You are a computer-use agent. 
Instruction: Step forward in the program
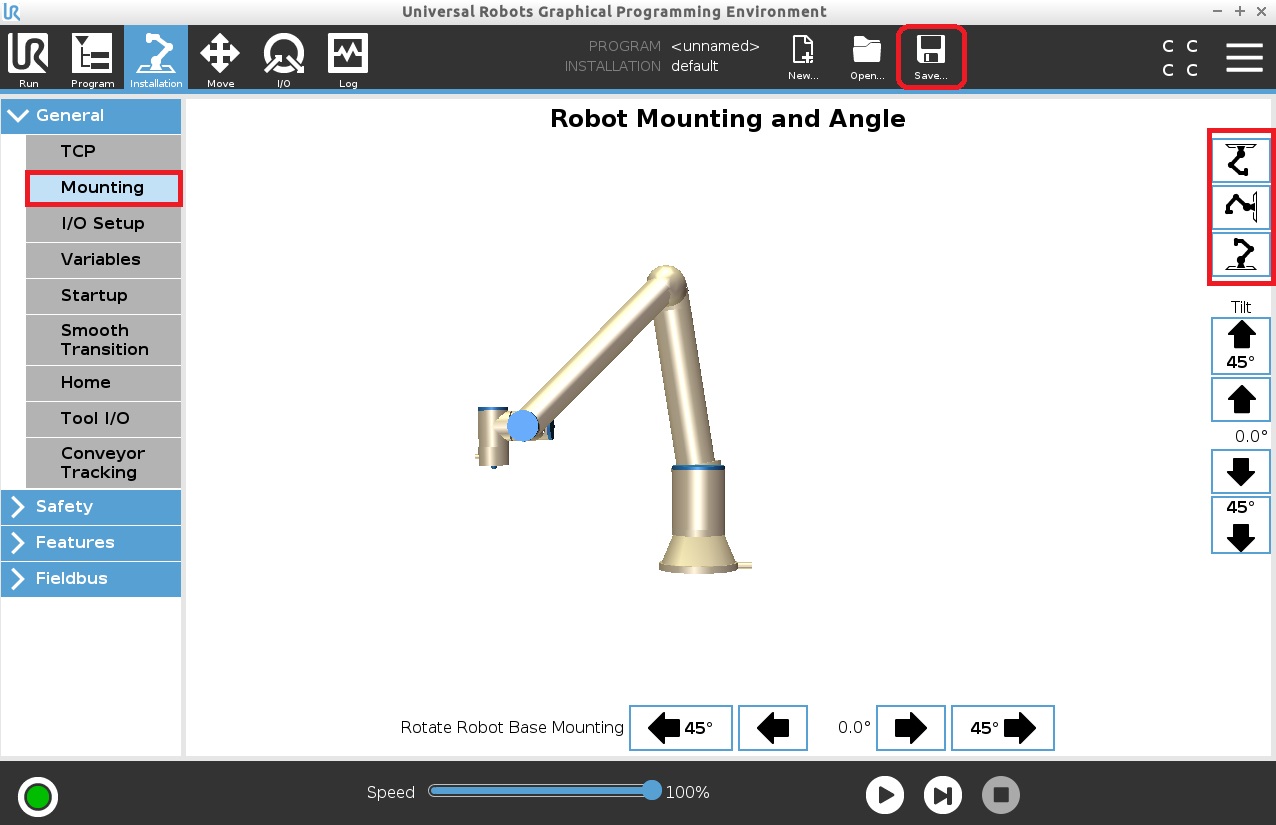[x=942, y=795]
